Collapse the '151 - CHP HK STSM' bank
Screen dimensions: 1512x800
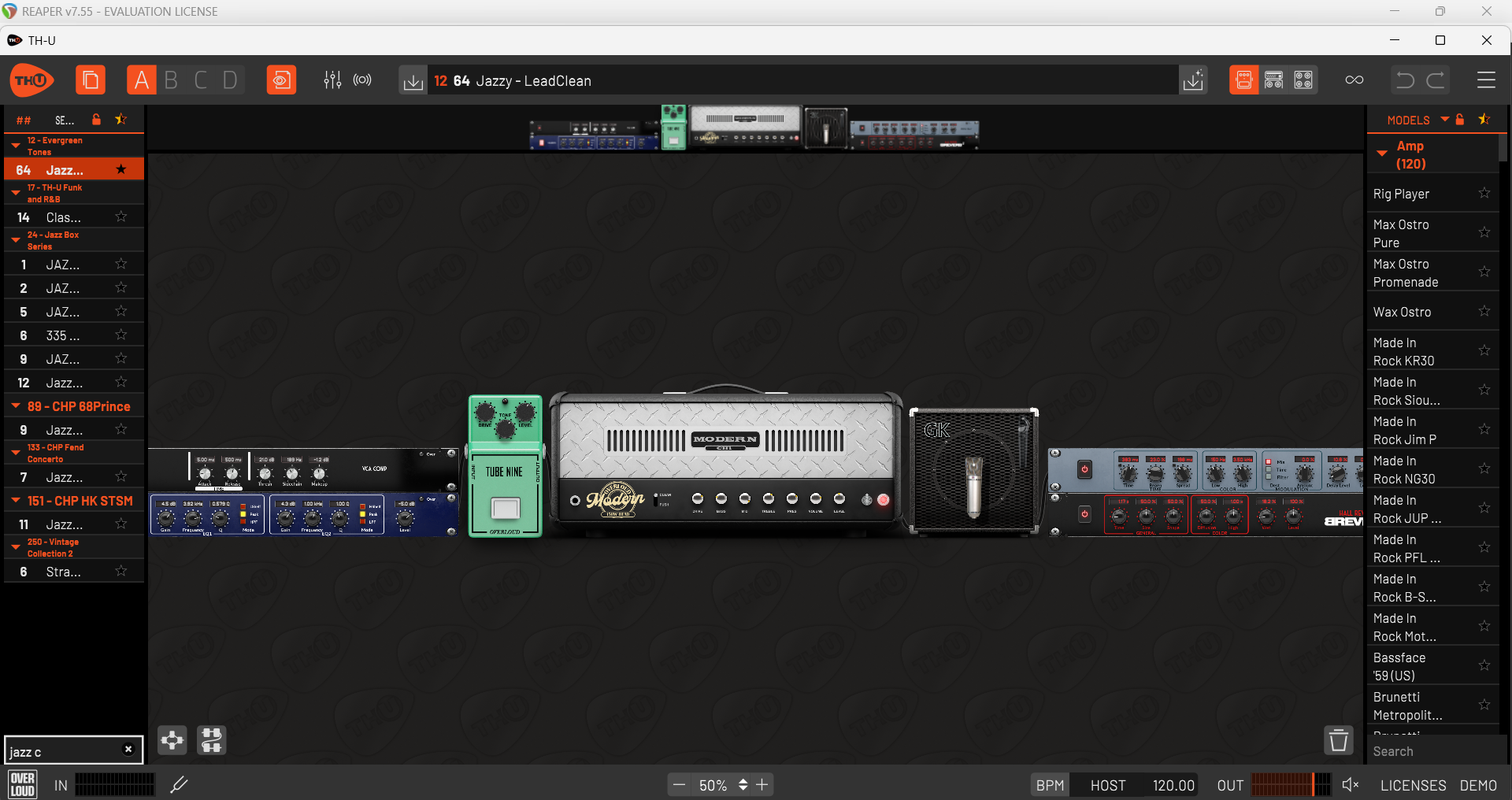pyautogui.click(x=16, y=501)
